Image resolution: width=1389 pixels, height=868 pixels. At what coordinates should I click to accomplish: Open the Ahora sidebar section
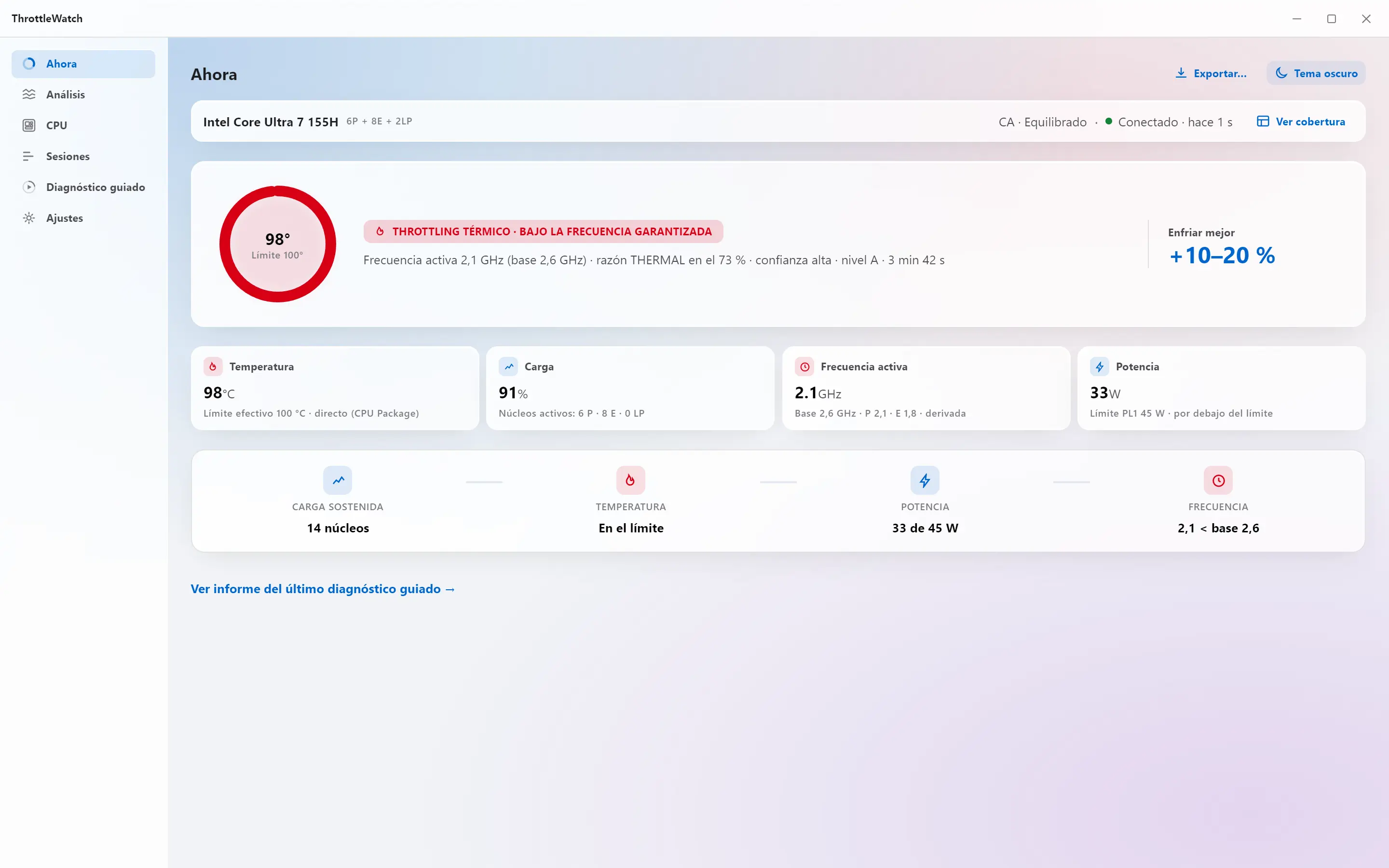(x=83, y=64)
